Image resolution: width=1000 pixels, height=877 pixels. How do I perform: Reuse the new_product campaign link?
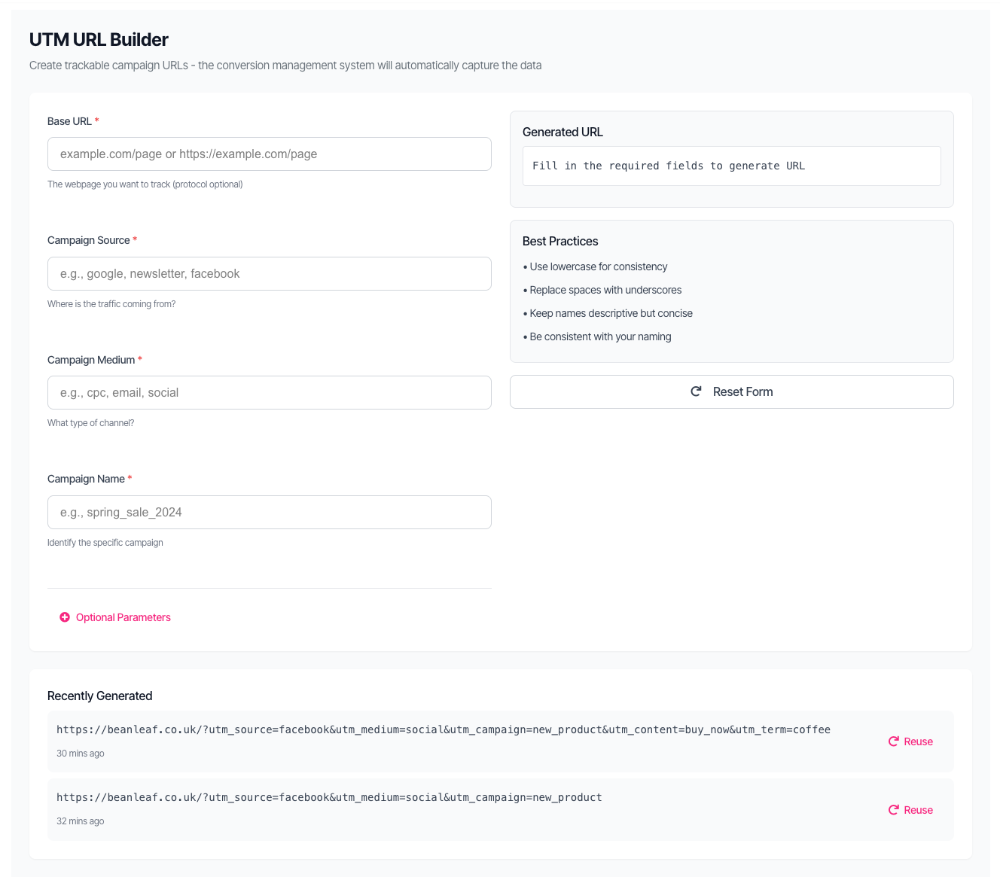click(x=909, y=809)
